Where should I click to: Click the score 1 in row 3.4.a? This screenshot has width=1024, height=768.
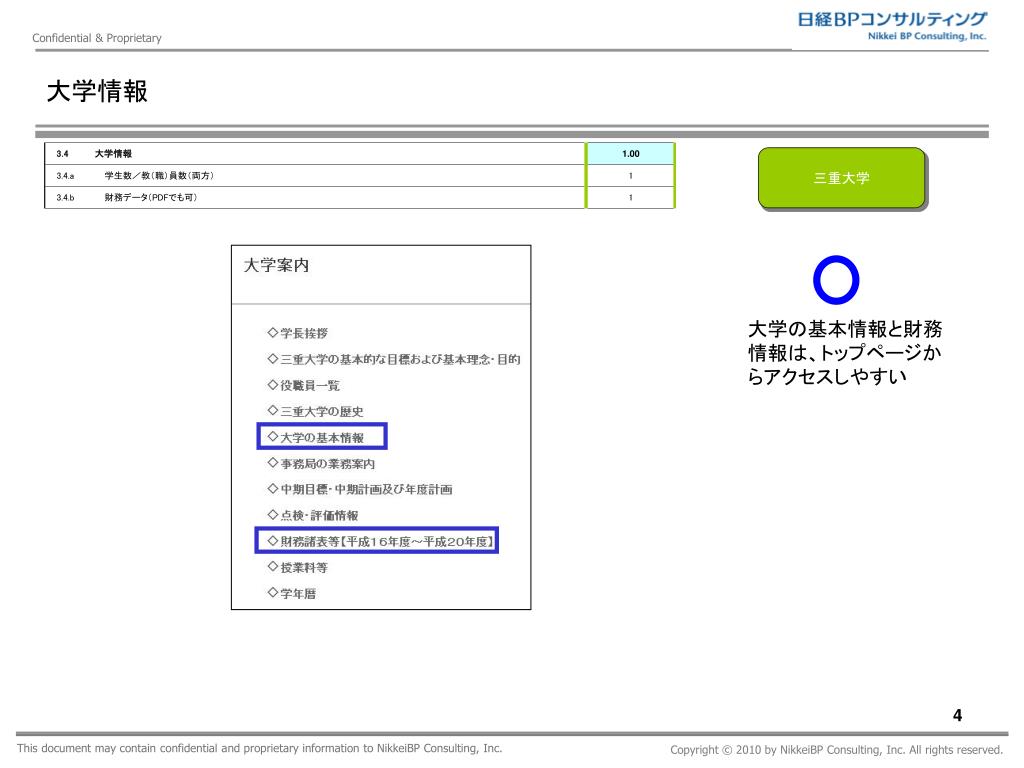(631, 176)
